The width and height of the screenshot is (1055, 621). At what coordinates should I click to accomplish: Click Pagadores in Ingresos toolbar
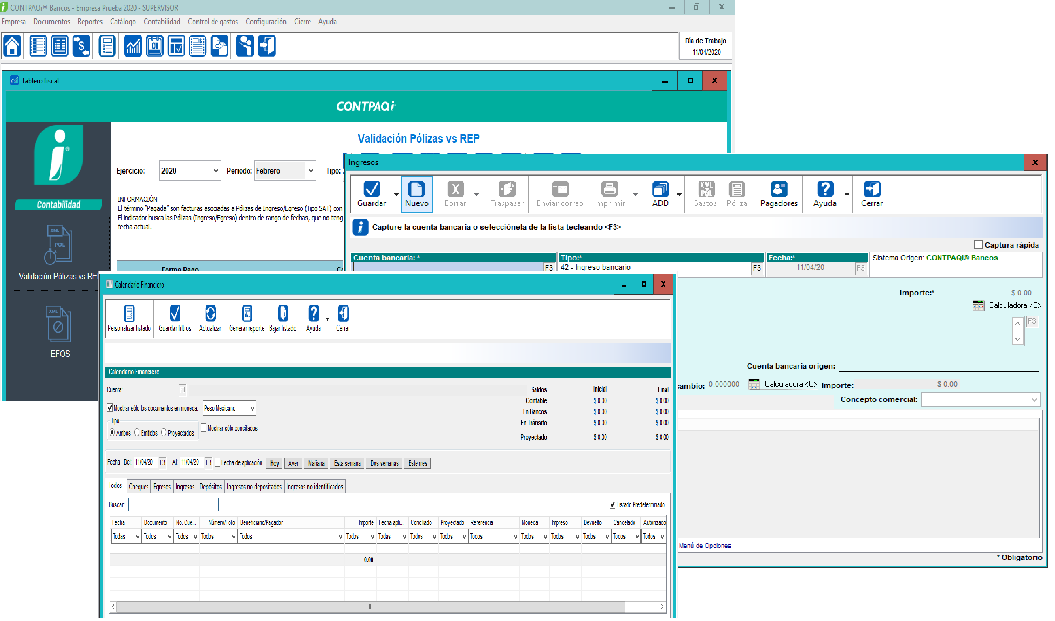778,194
